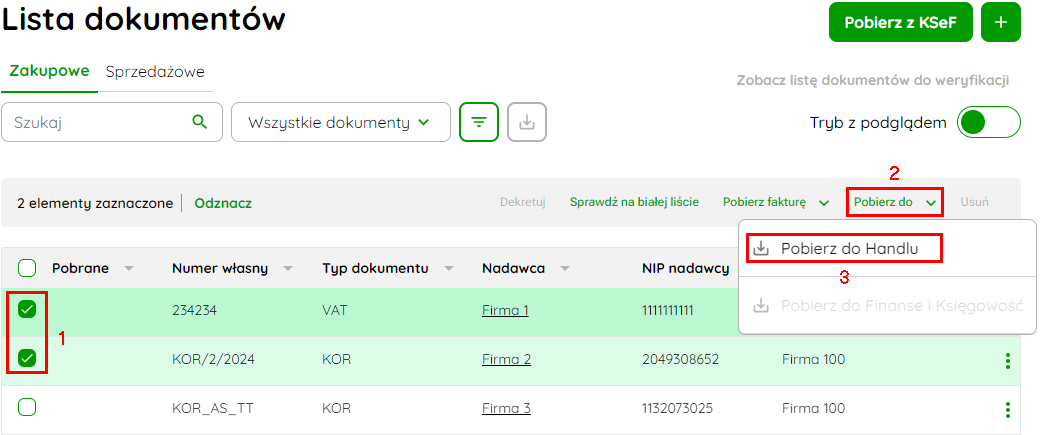
Task: Click sort arrow next to Pobrane column
Action: tap(129, 269)
